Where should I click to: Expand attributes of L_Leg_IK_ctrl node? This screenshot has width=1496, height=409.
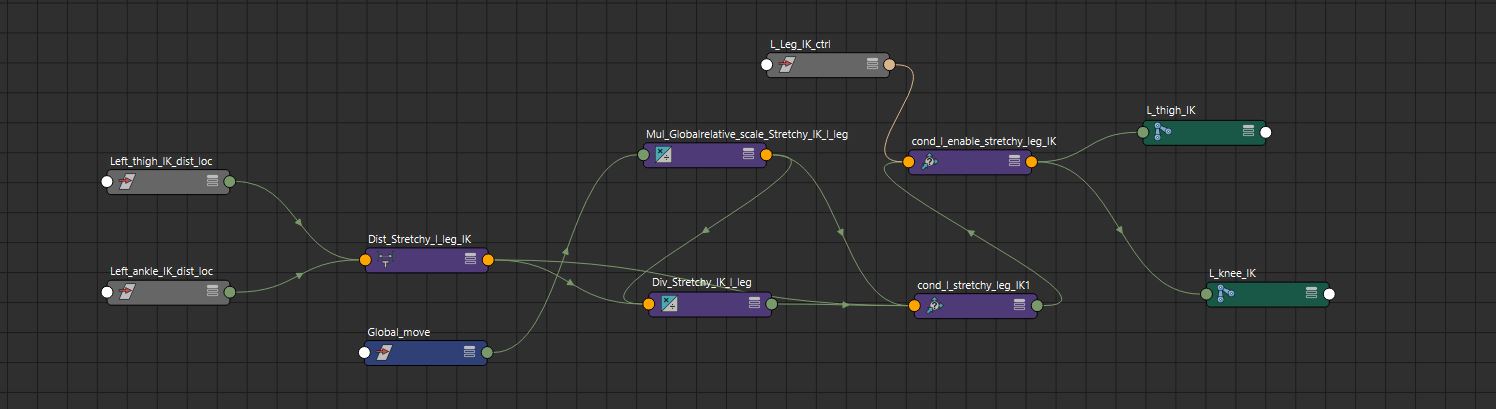pyautogui.click(x=872, y=65)
